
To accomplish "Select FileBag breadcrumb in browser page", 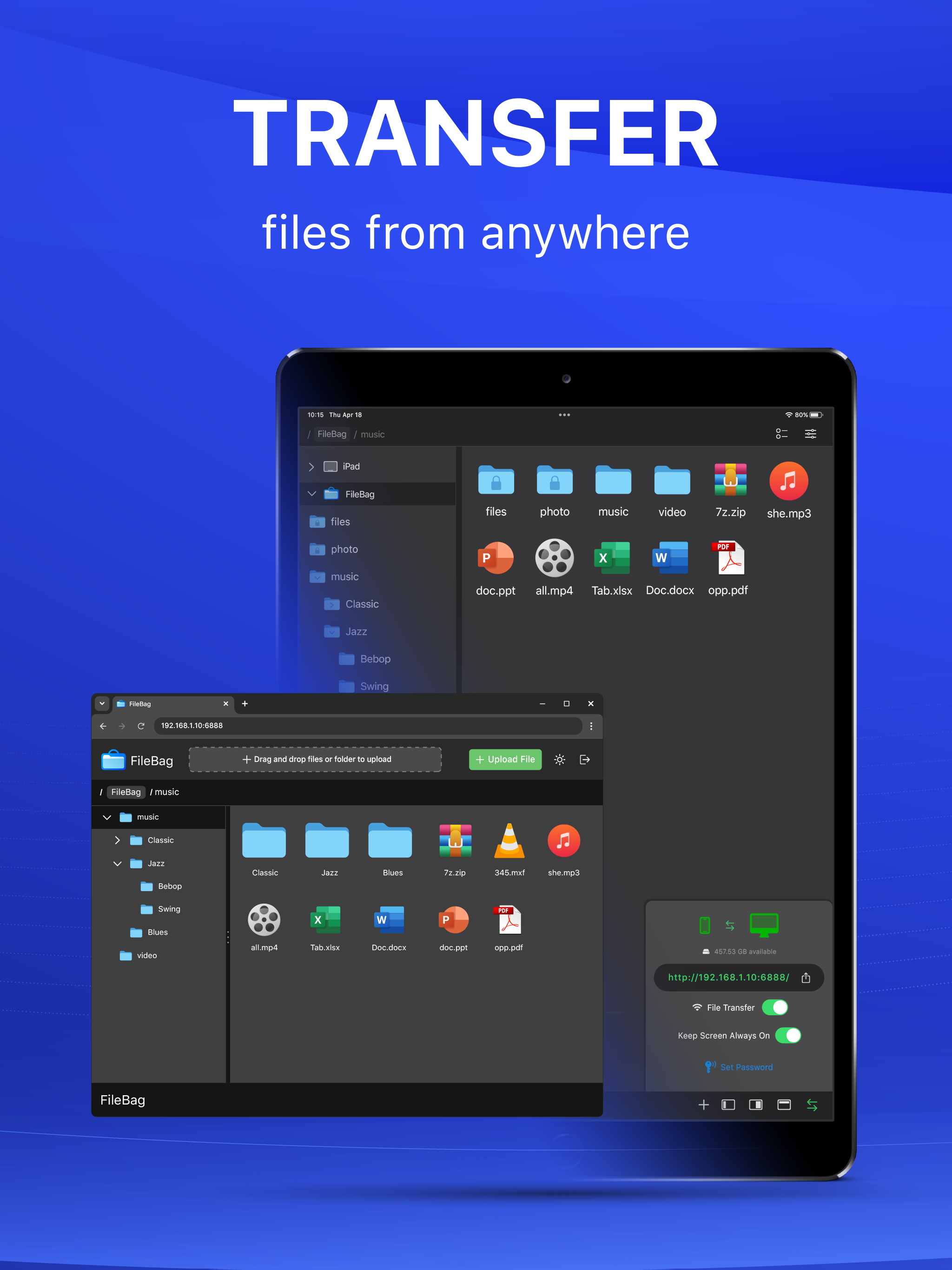I will (x=126, y=792).
